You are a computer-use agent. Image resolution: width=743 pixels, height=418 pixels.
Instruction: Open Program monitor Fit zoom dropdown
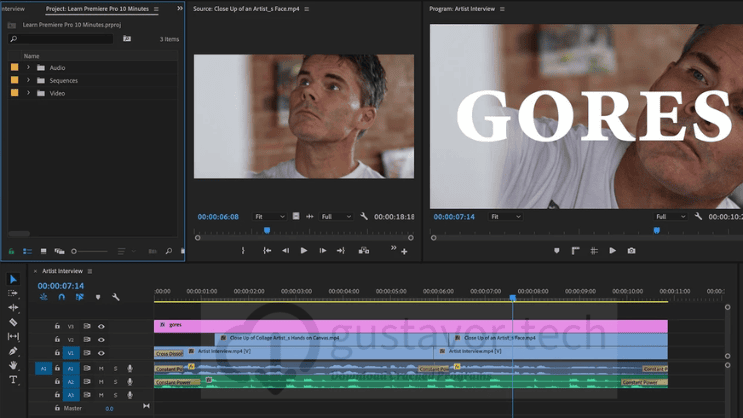(506, 217)
